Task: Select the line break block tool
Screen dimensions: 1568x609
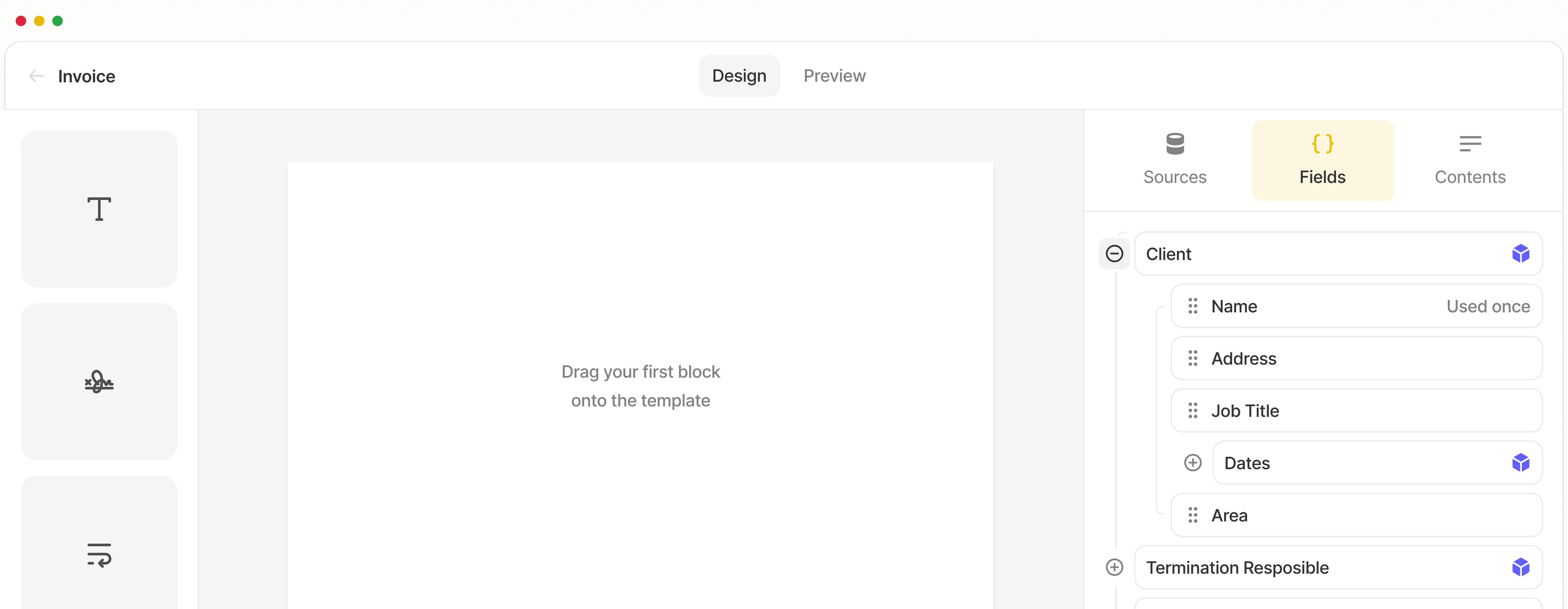Action: click(x=99, y=554)
